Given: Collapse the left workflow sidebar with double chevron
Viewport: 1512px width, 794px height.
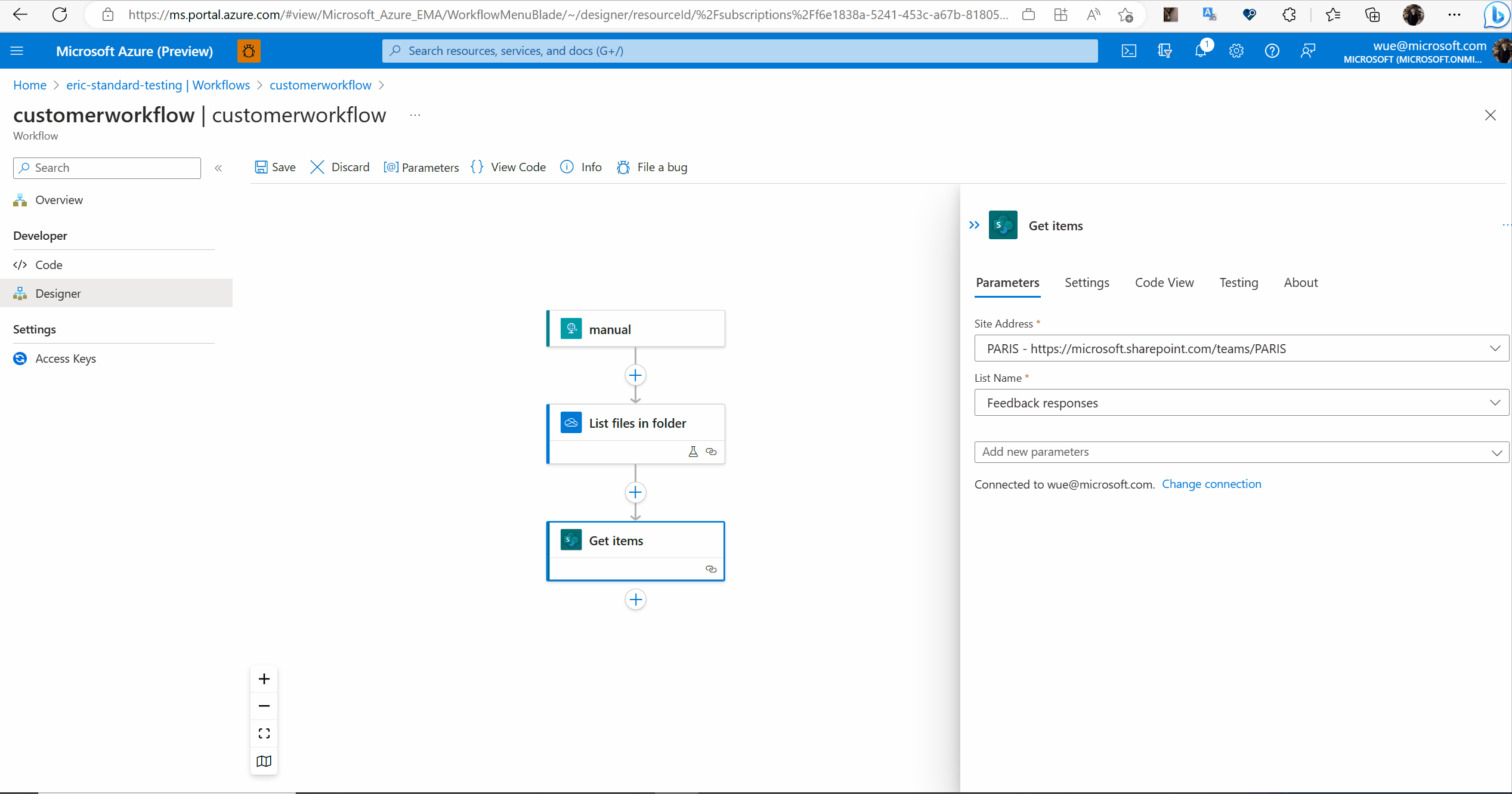Looking at the screenshot, I should [x=218, y=168].
